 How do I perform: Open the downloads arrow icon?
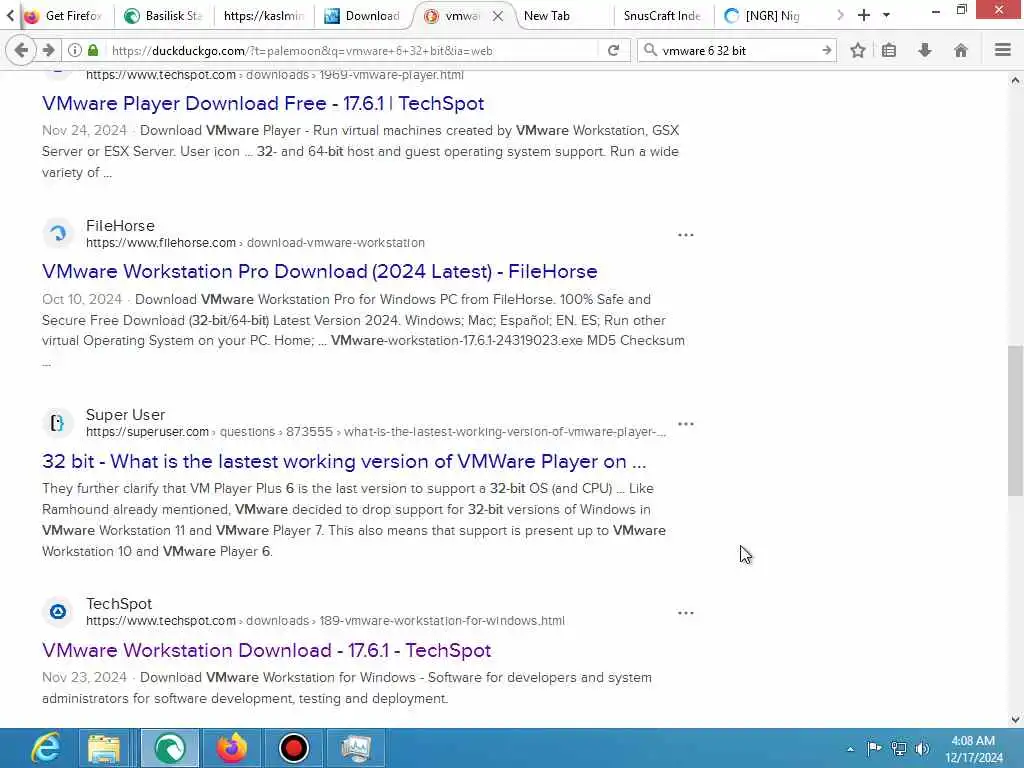(x=925, y=50)
